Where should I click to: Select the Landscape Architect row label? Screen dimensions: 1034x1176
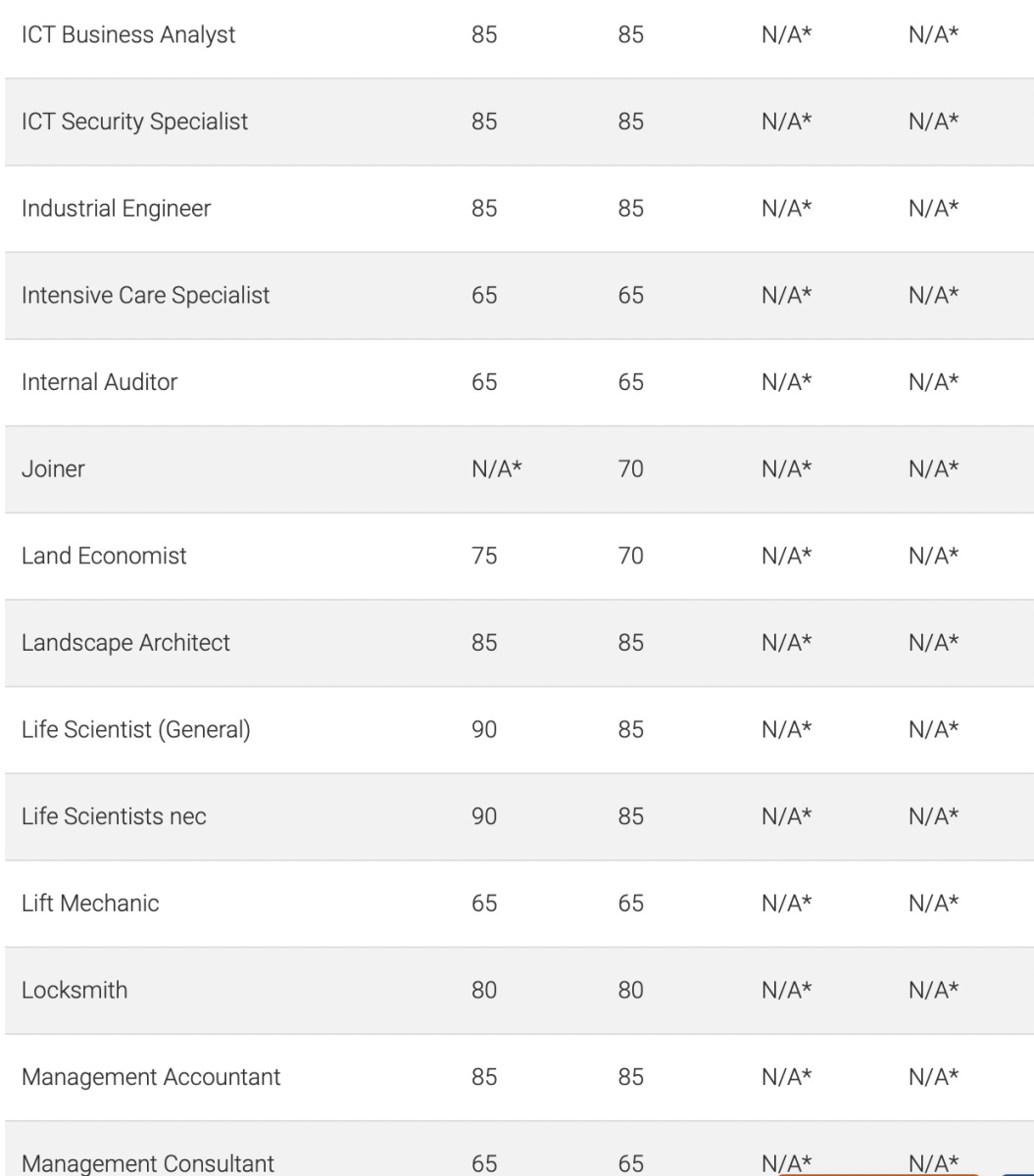click(x=125, y=643)
